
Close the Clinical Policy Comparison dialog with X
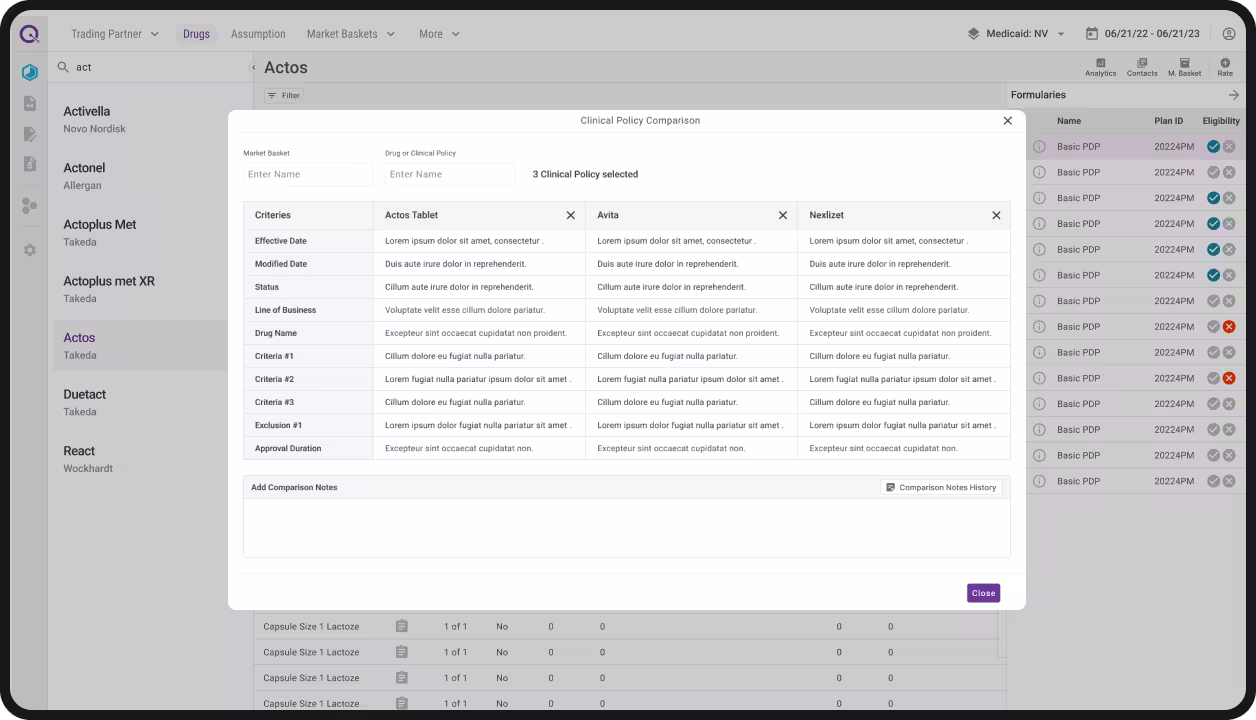pyautogui.click(x=1007, y=120)
